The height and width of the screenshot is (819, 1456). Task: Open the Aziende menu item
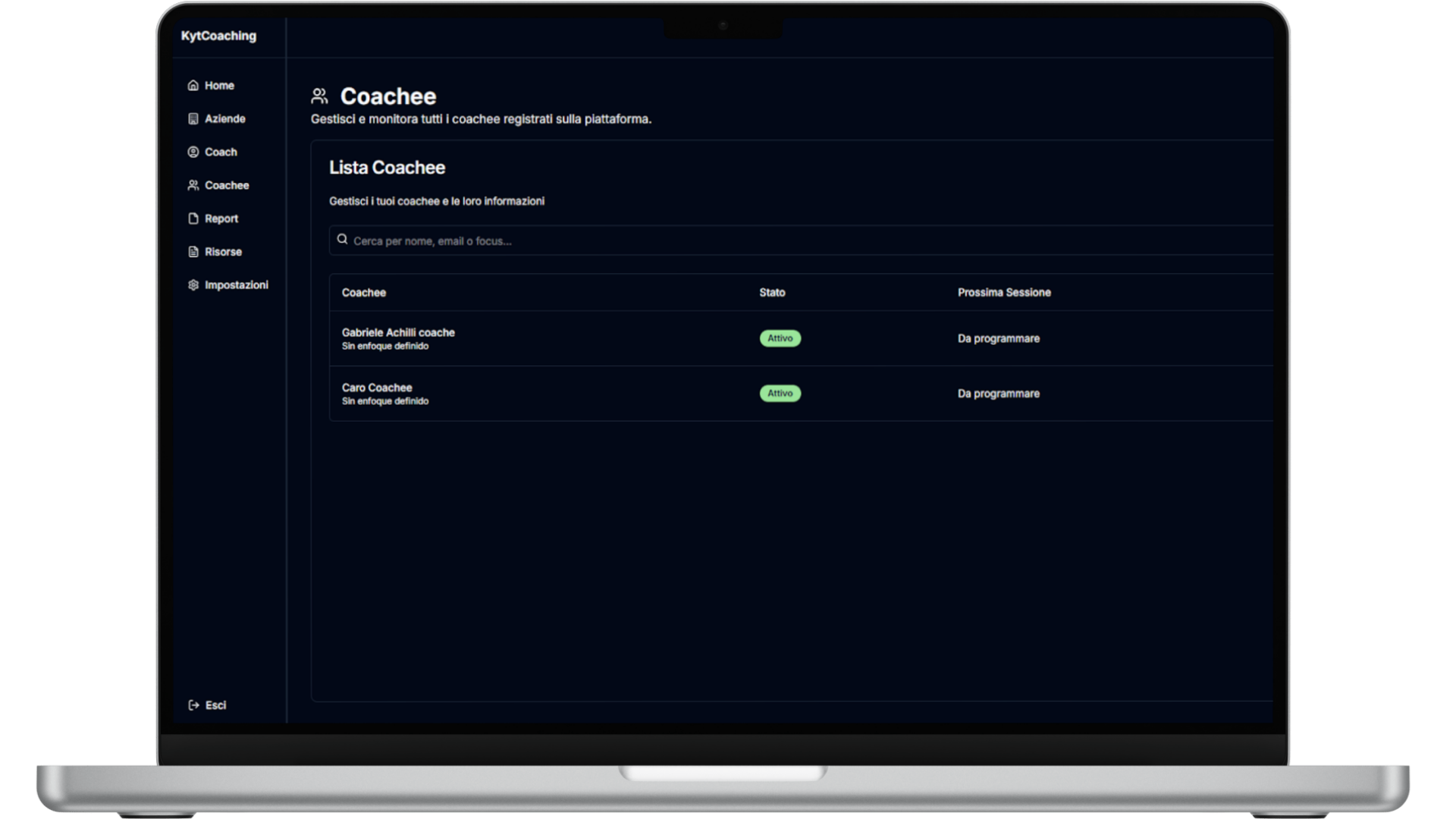[224, 119]
